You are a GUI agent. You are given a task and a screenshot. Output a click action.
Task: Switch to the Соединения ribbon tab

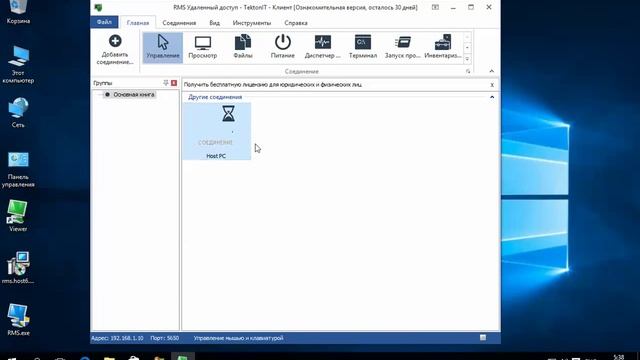pyautogui.click(x=179, y=23)
